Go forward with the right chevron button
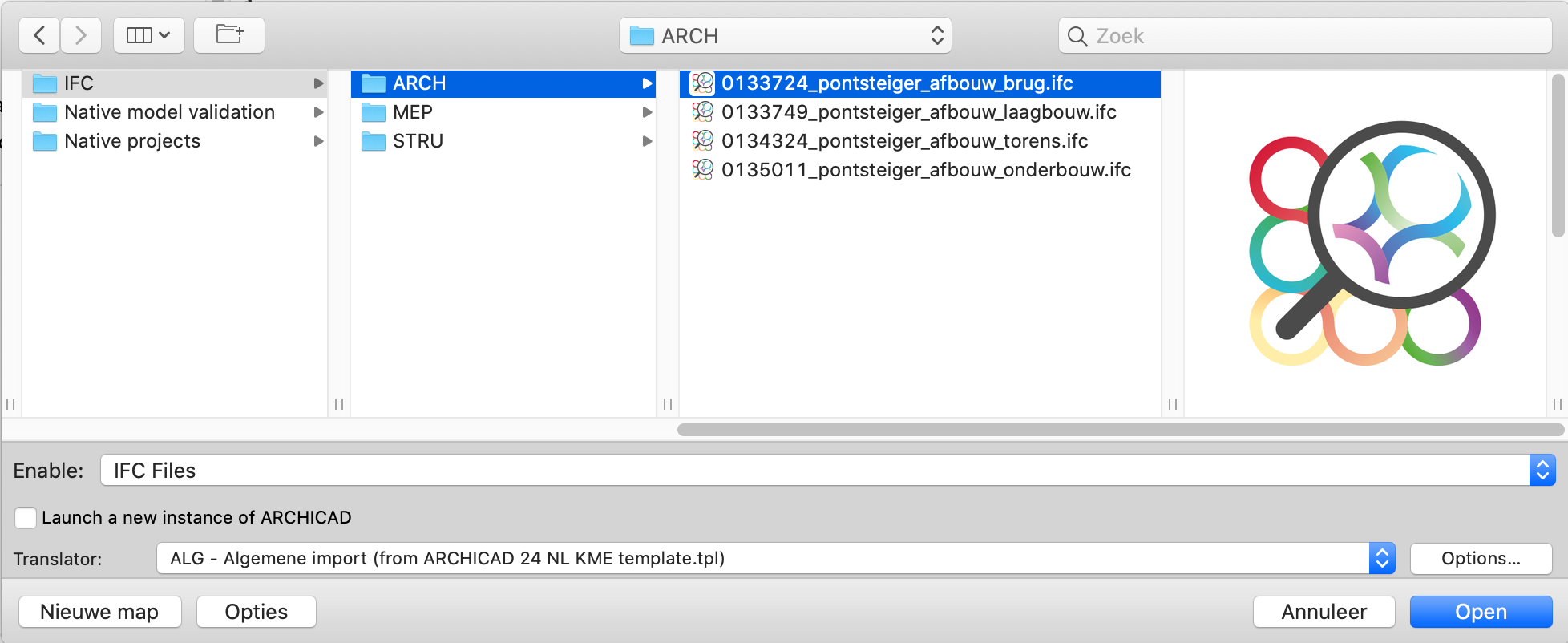 coord(81,35)
